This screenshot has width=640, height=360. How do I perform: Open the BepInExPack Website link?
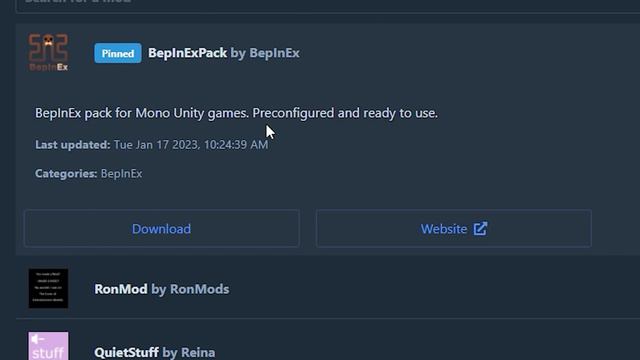pos(453,229)
